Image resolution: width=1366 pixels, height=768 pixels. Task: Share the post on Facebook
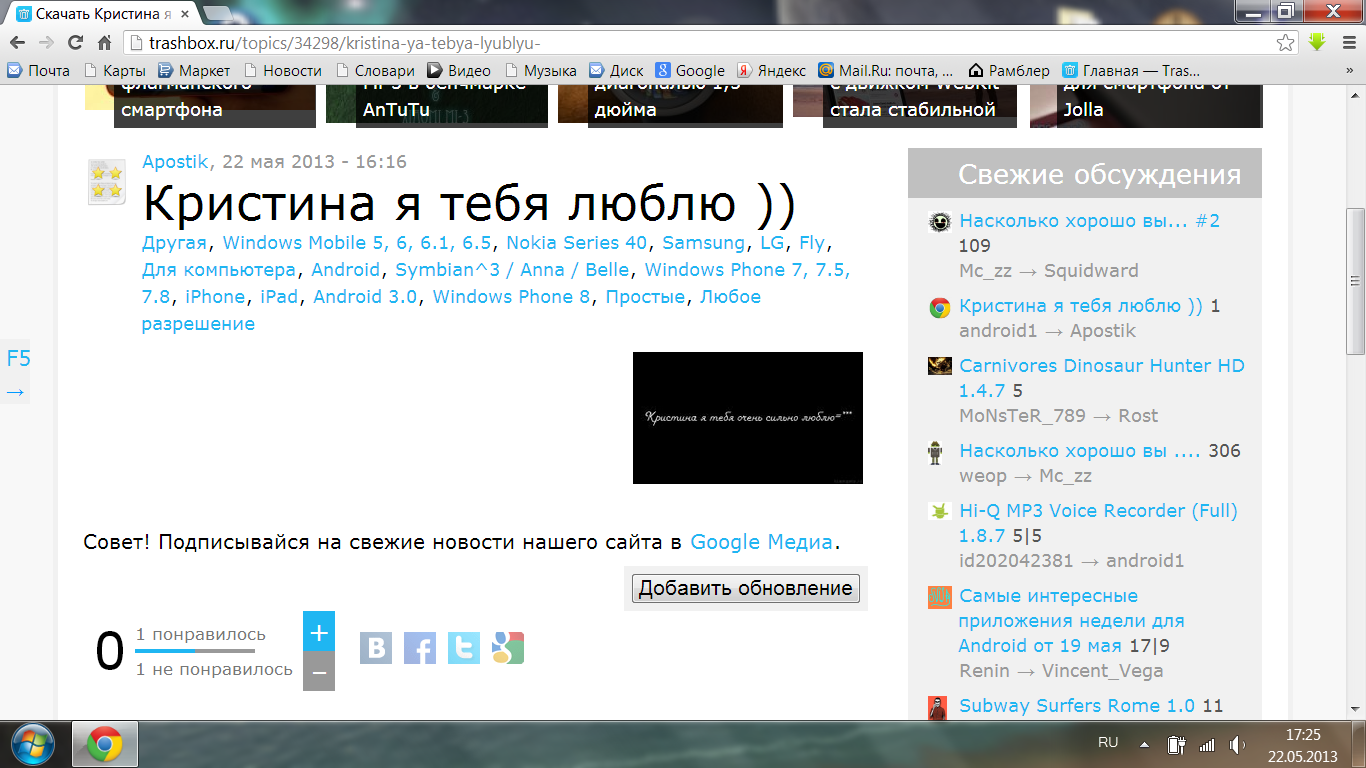pos(420,648)
